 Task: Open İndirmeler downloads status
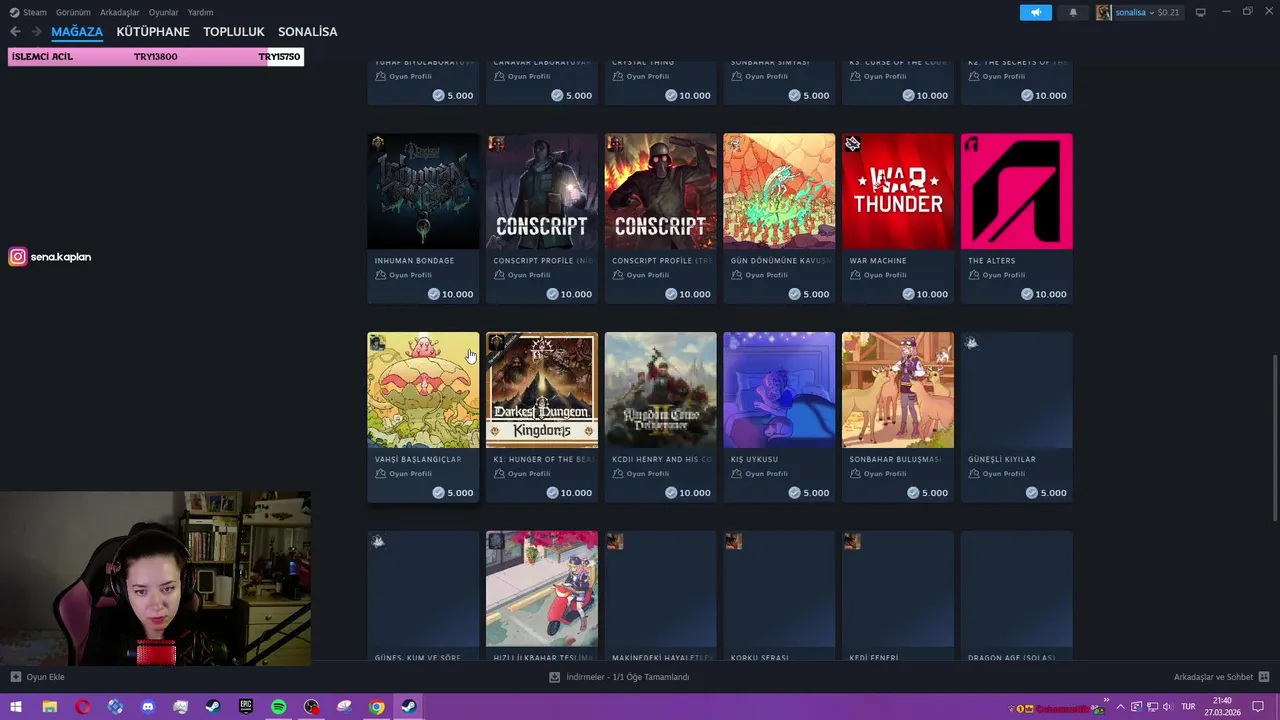coord(619,677)
